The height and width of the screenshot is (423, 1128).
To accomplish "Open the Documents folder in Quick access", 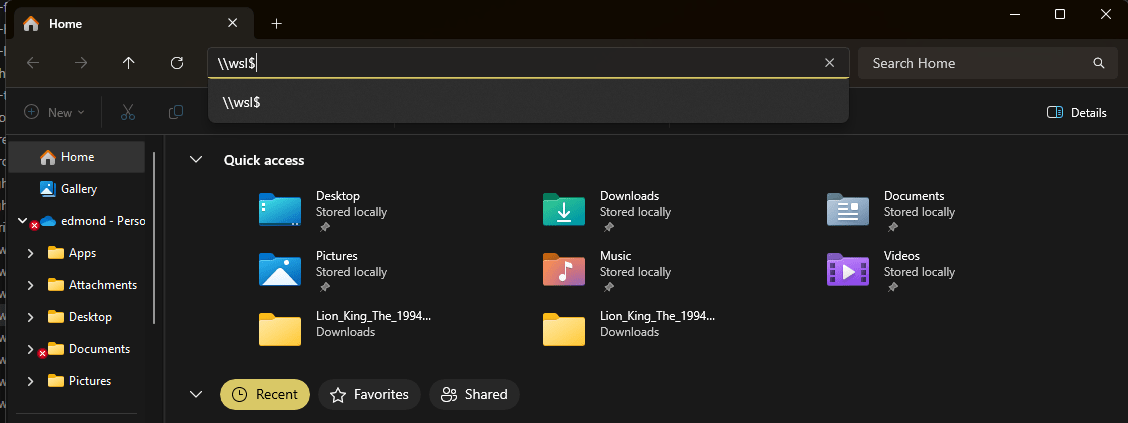I will 891,212.
